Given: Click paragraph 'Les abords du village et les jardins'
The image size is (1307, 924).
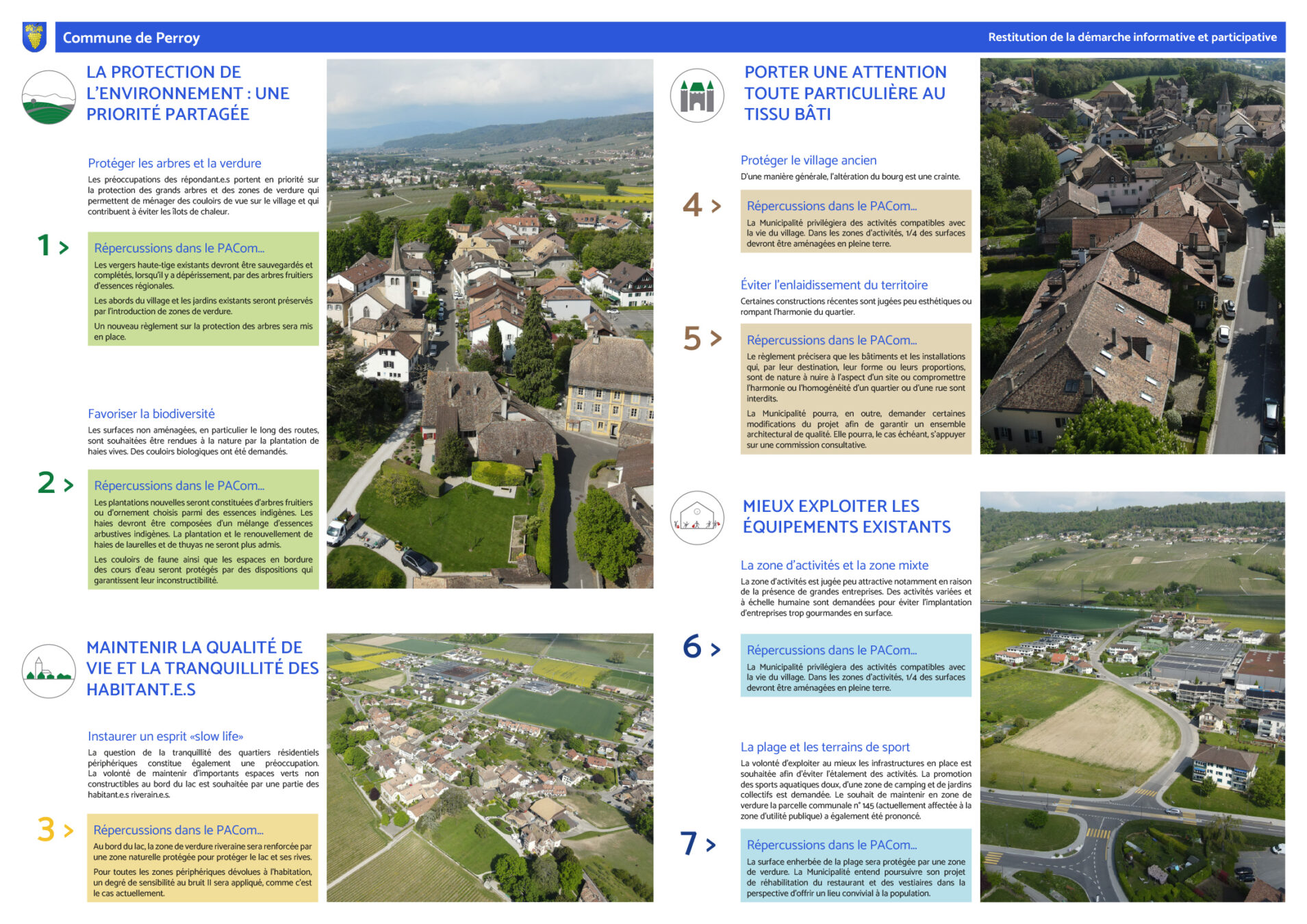Looking at the screenshot, I should coord(203,306).
